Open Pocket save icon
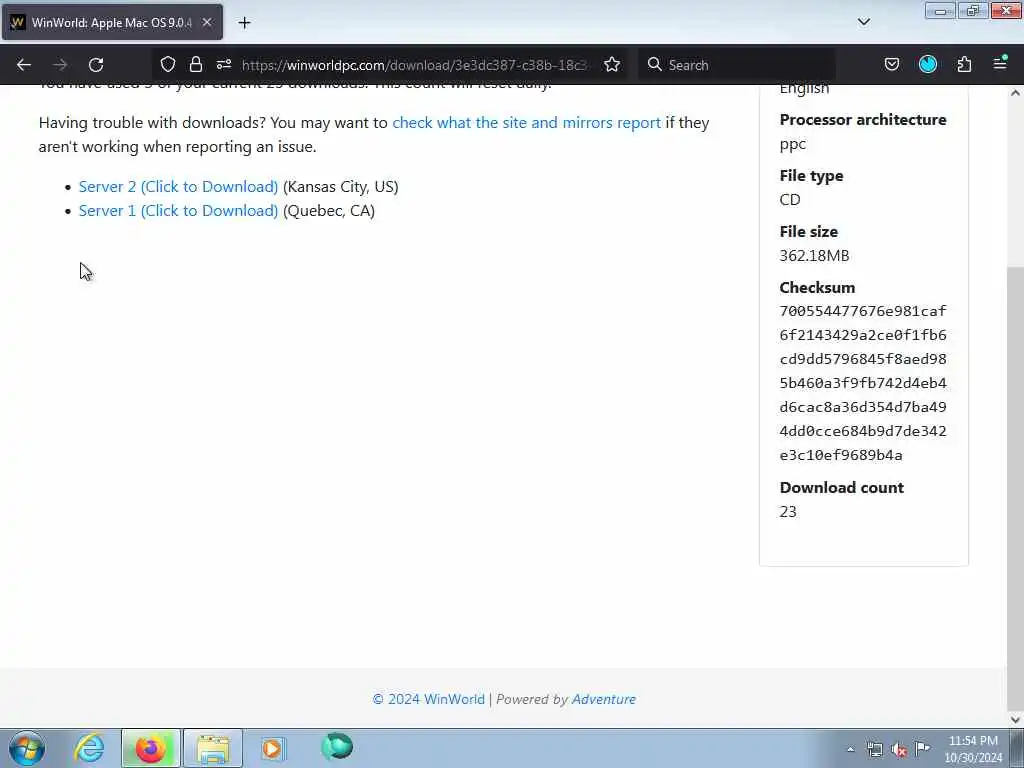Screen dimensions: 1024x768 tap(891, 64)
